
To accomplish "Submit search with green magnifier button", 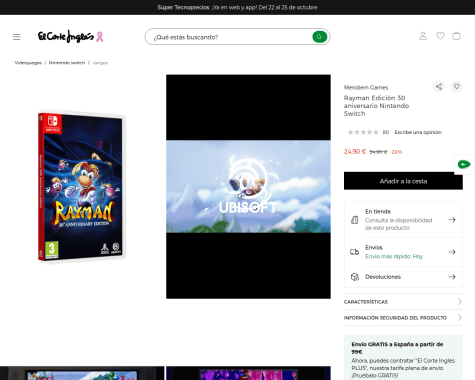I will tap(319, 37).
